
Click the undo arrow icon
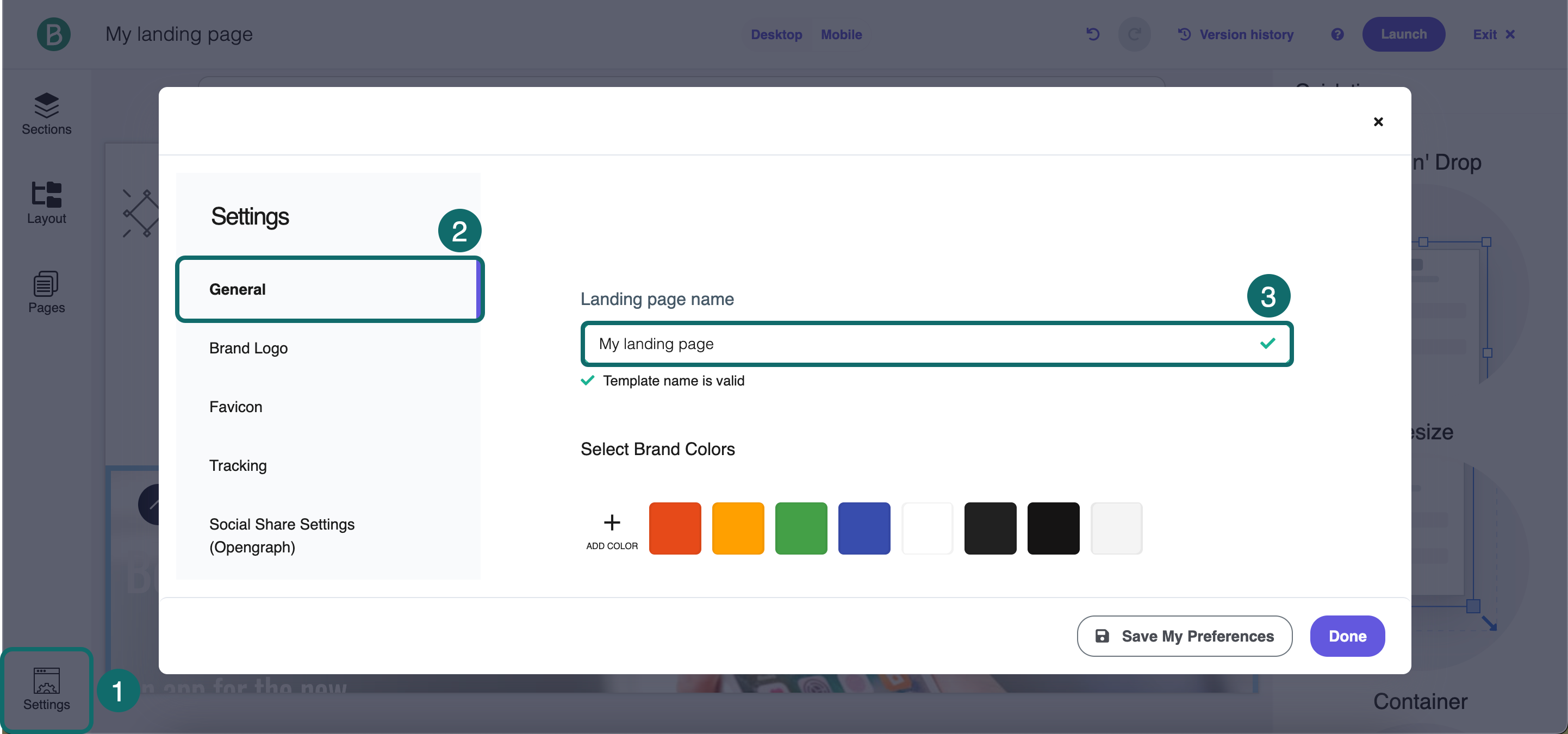point(1093,34)
